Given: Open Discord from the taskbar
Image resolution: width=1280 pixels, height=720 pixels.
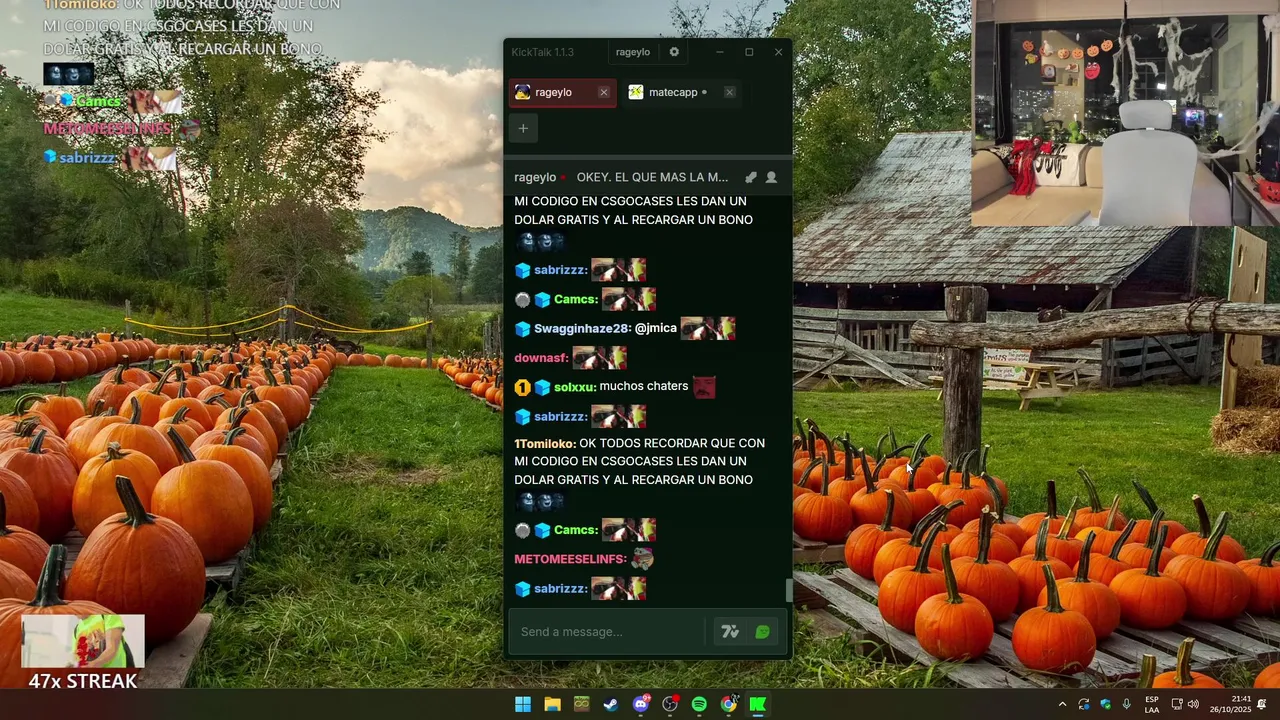Looking at the screenshot, I should [641, 704].
